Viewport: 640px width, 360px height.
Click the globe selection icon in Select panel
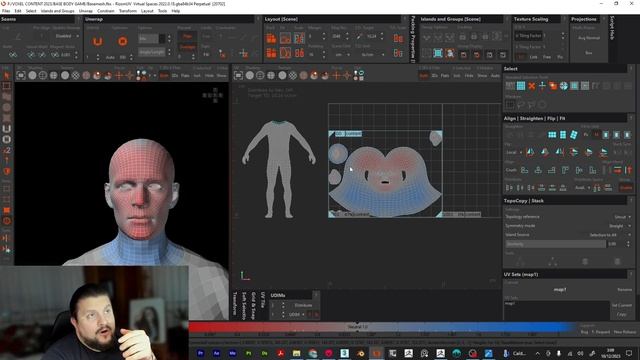tap(564, 86)
